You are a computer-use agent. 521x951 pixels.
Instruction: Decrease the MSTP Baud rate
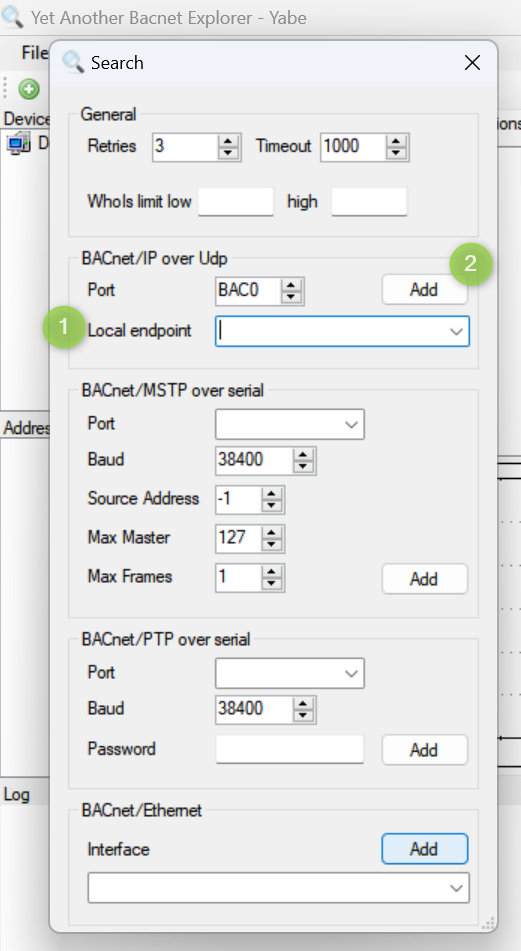(x=304, y=467)
